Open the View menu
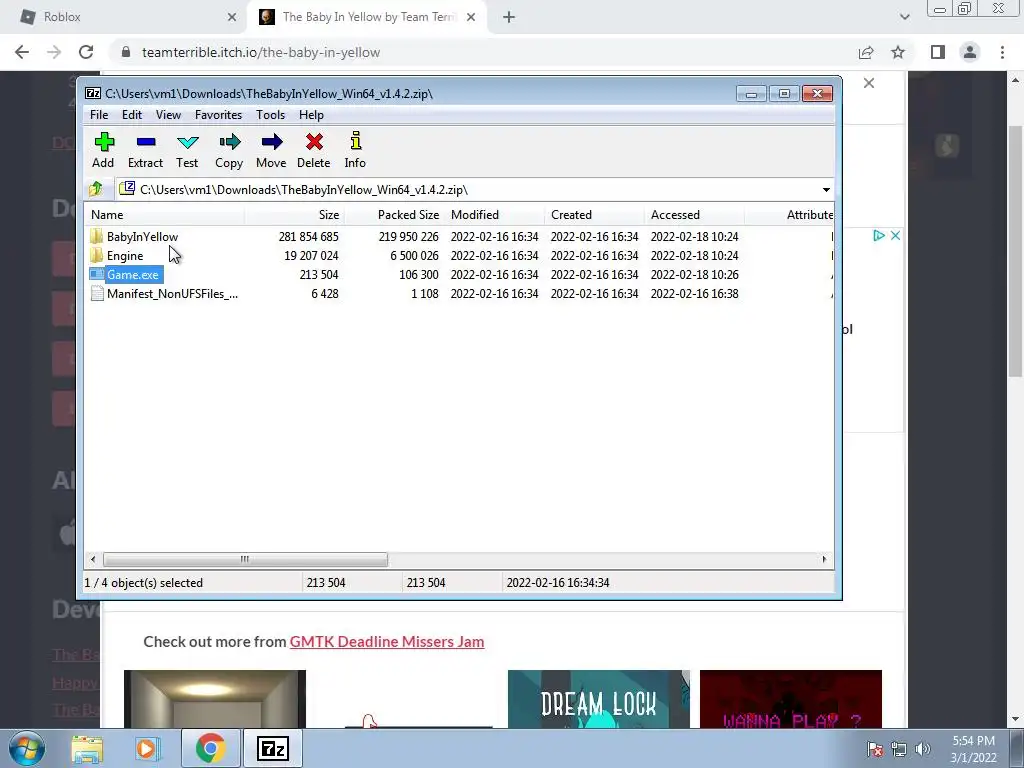The image size is (1024, 768). pos(168,115)
